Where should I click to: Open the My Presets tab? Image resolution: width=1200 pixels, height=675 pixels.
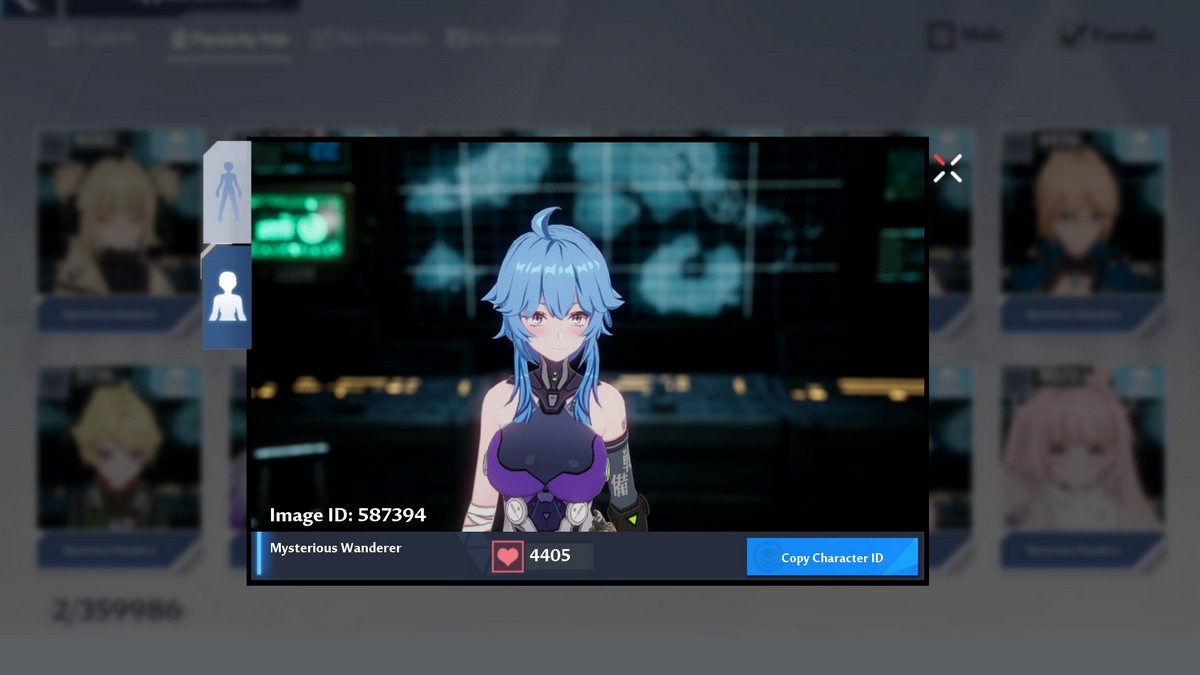click(x=368, y=39)
